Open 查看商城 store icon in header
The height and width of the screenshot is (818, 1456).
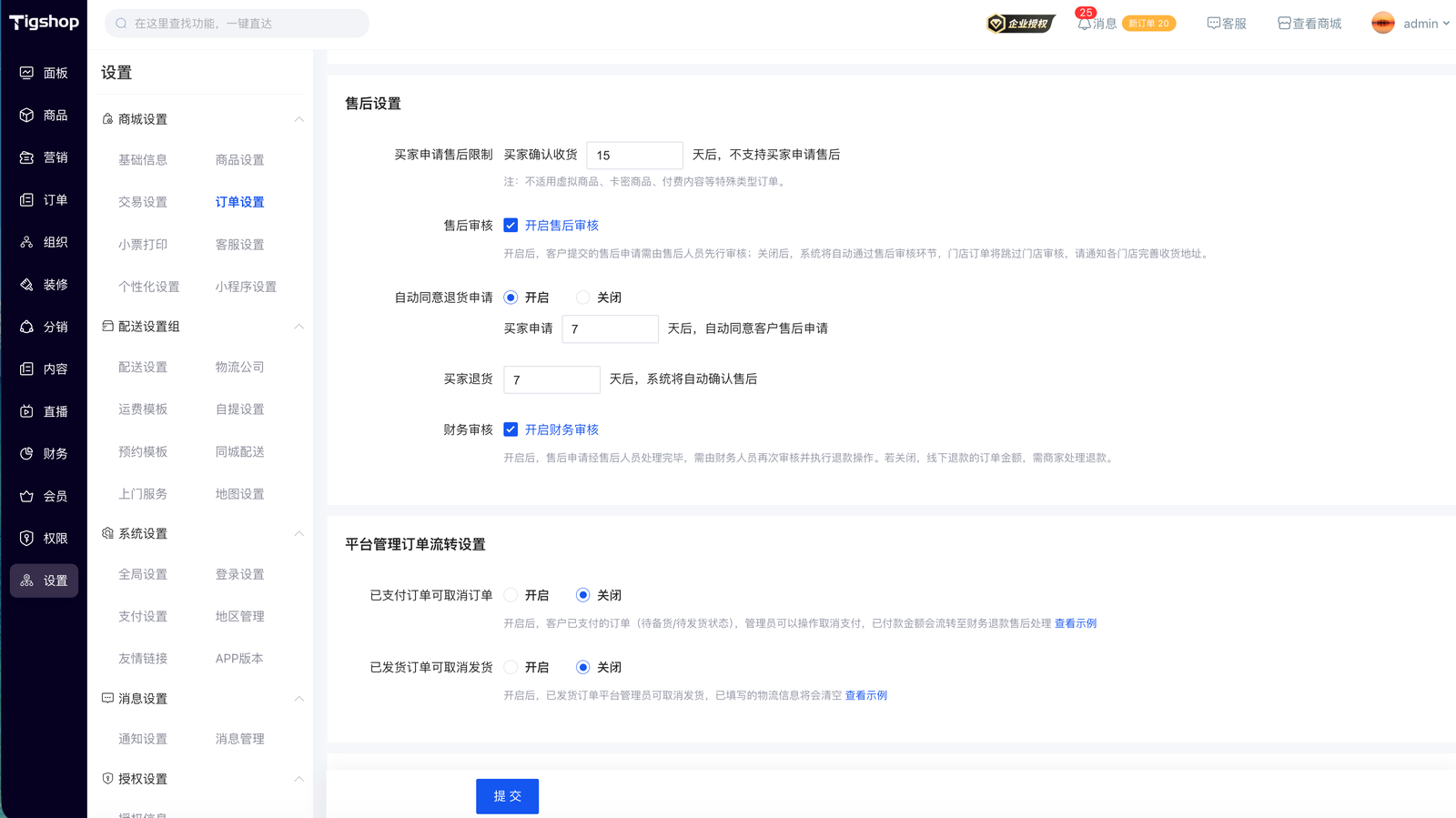1284,24
